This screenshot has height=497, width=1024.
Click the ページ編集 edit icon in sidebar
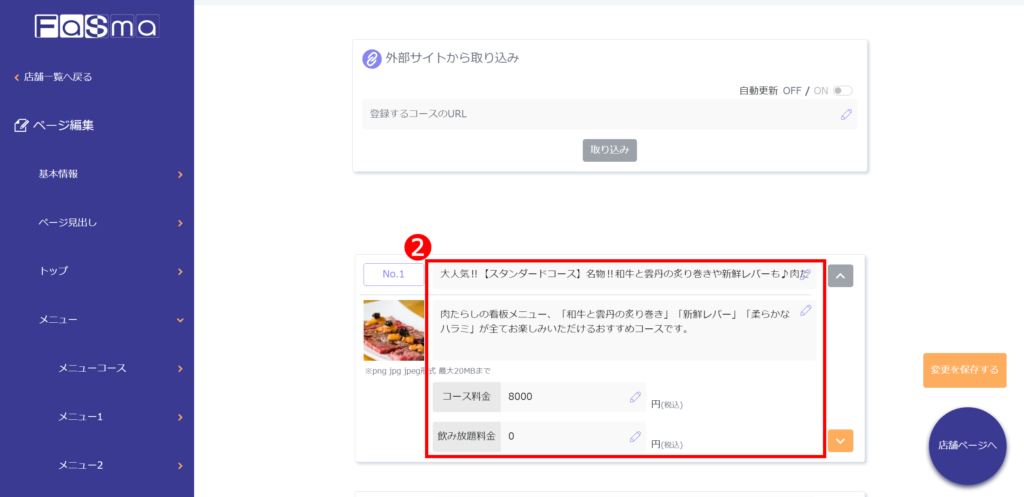click(x=21, y=126)
